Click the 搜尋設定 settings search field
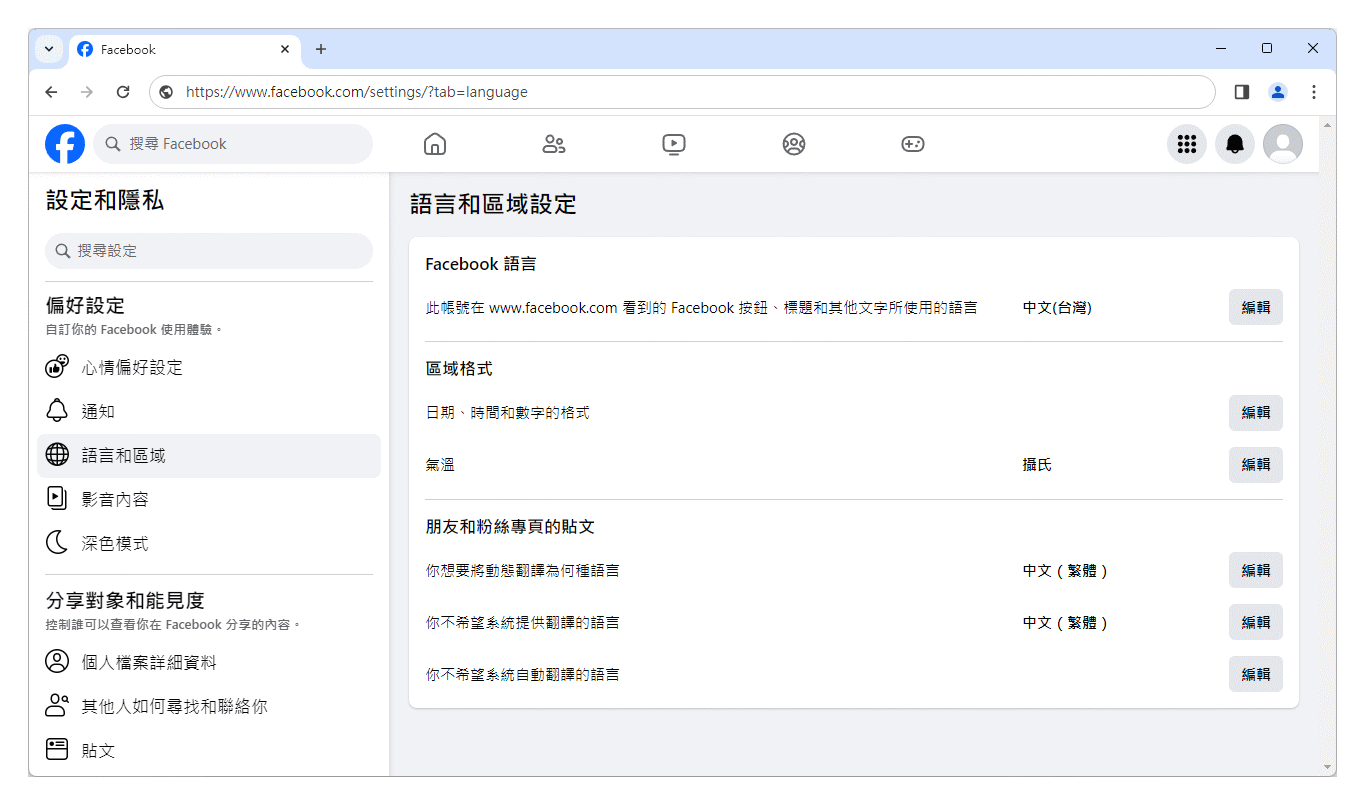The height and width of the screenshot is (806, 1366). (209, 251)
